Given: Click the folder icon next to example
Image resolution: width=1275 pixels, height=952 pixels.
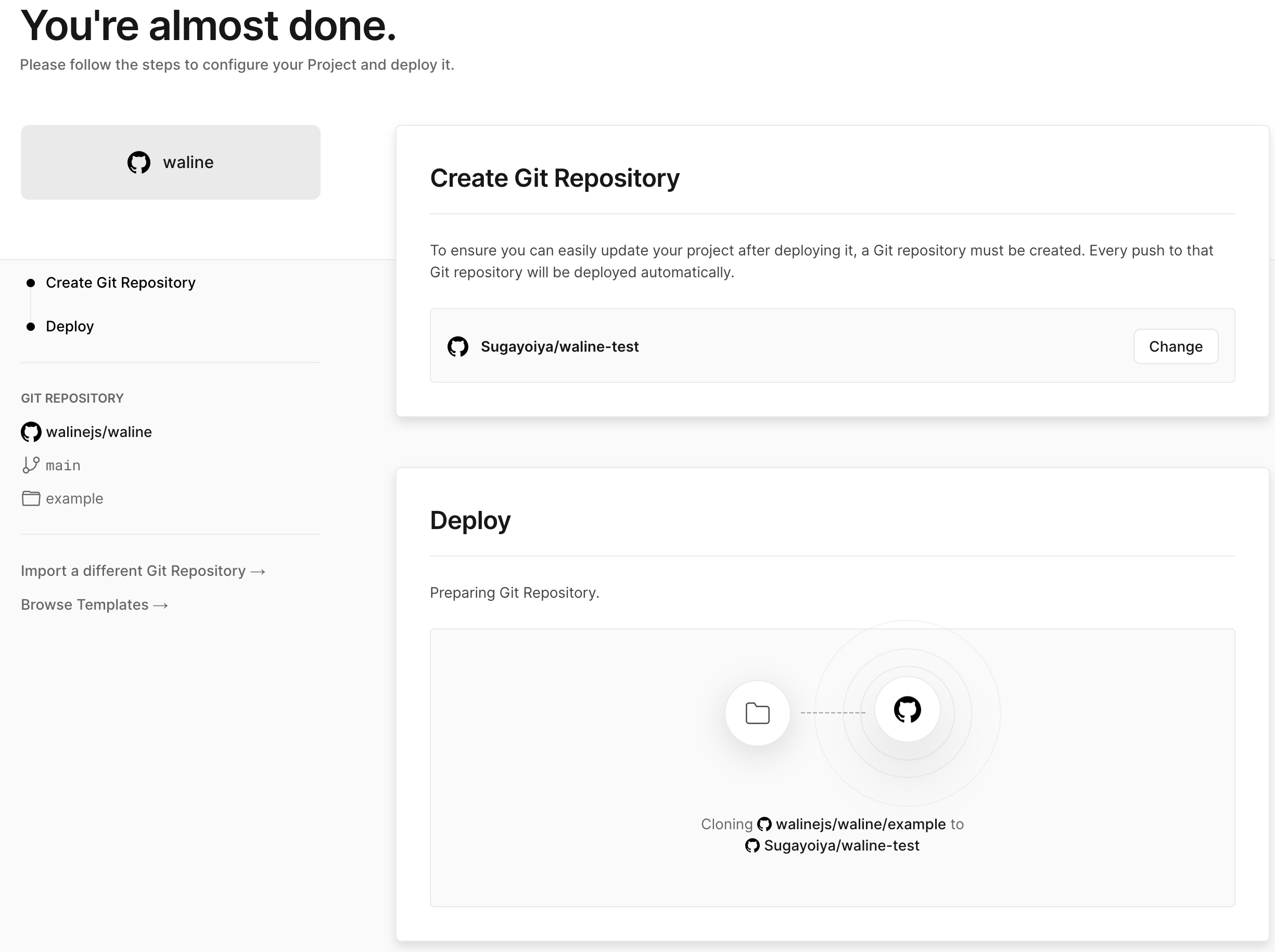Looking at the screenshot, I should tap(31, 498).
